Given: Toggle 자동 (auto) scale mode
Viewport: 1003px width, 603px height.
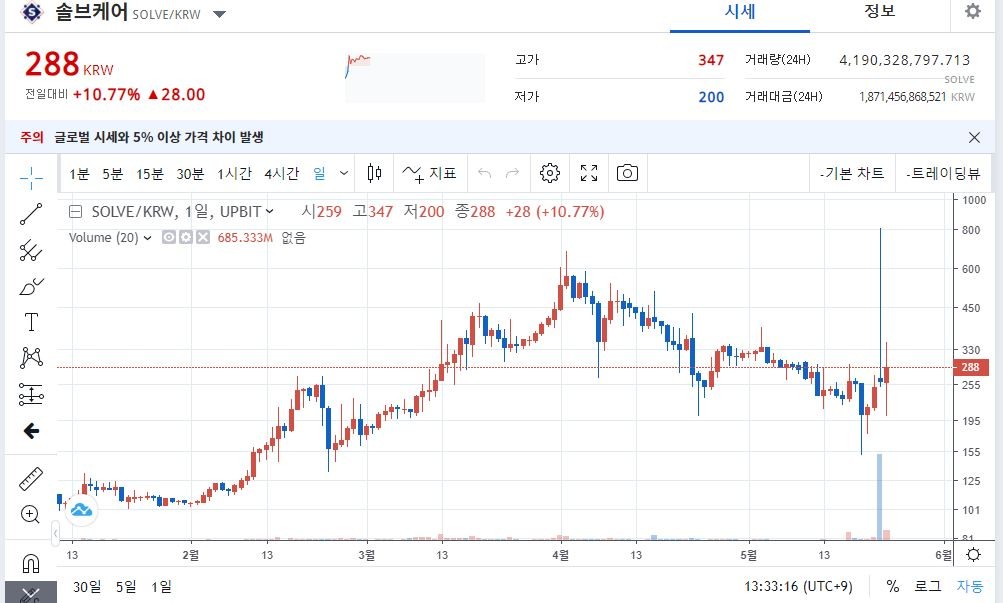Looking at the screenshot, I should (970, 586).
